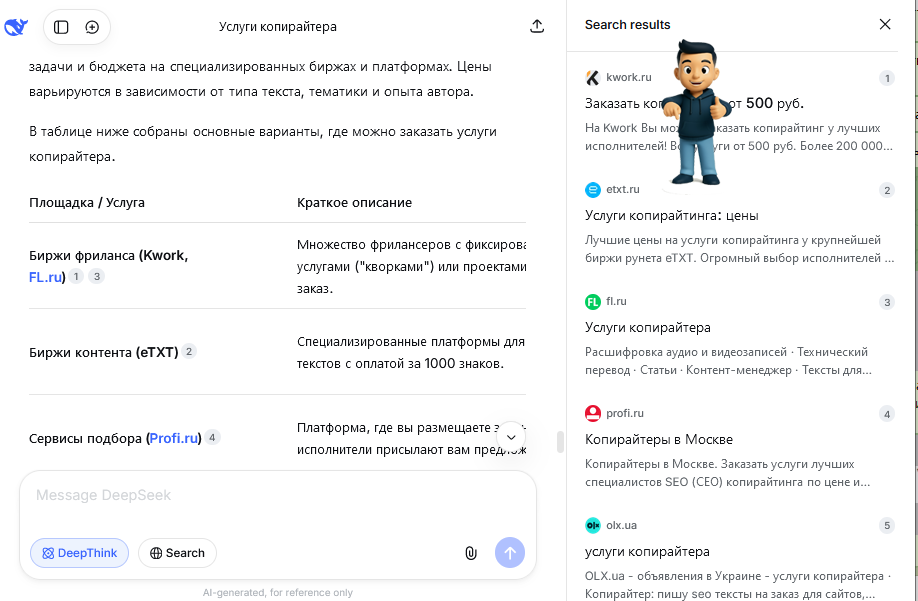The width and height of the screenshot is (918, 601).
Task: Toggle the Search mode button
Action: pyautogui.click(x=177, y=553)
